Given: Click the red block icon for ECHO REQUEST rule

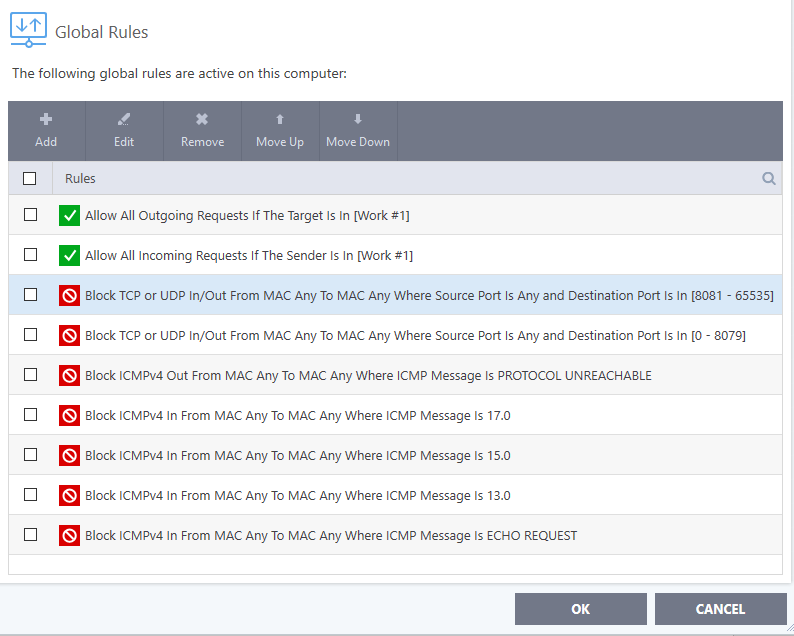Looking at the screenshot, I should click(69, 535).
